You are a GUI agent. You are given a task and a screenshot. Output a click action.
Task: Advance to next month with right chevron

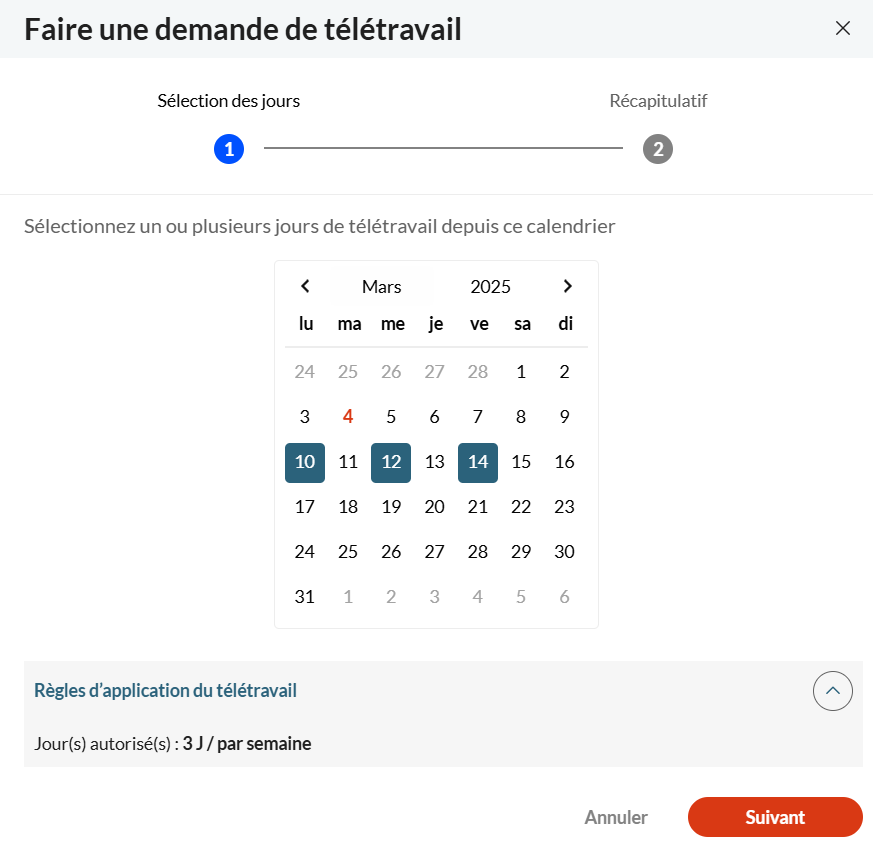pyautogui.click(x=567, y=286)
